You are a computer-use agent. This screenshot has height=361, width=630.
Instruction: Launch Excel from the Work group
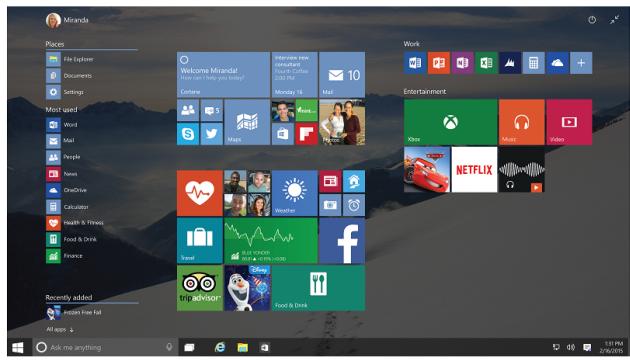(x=486, y=63)
